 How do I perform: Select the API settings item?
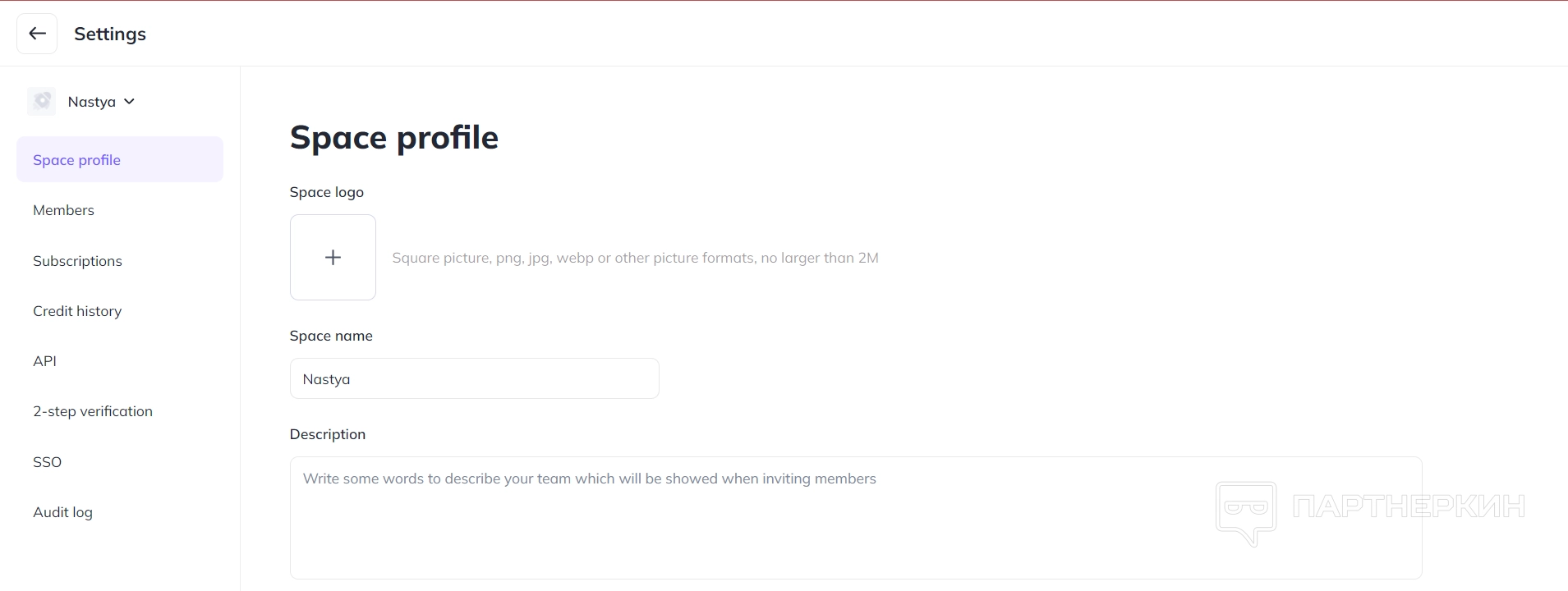coord(45,361)
